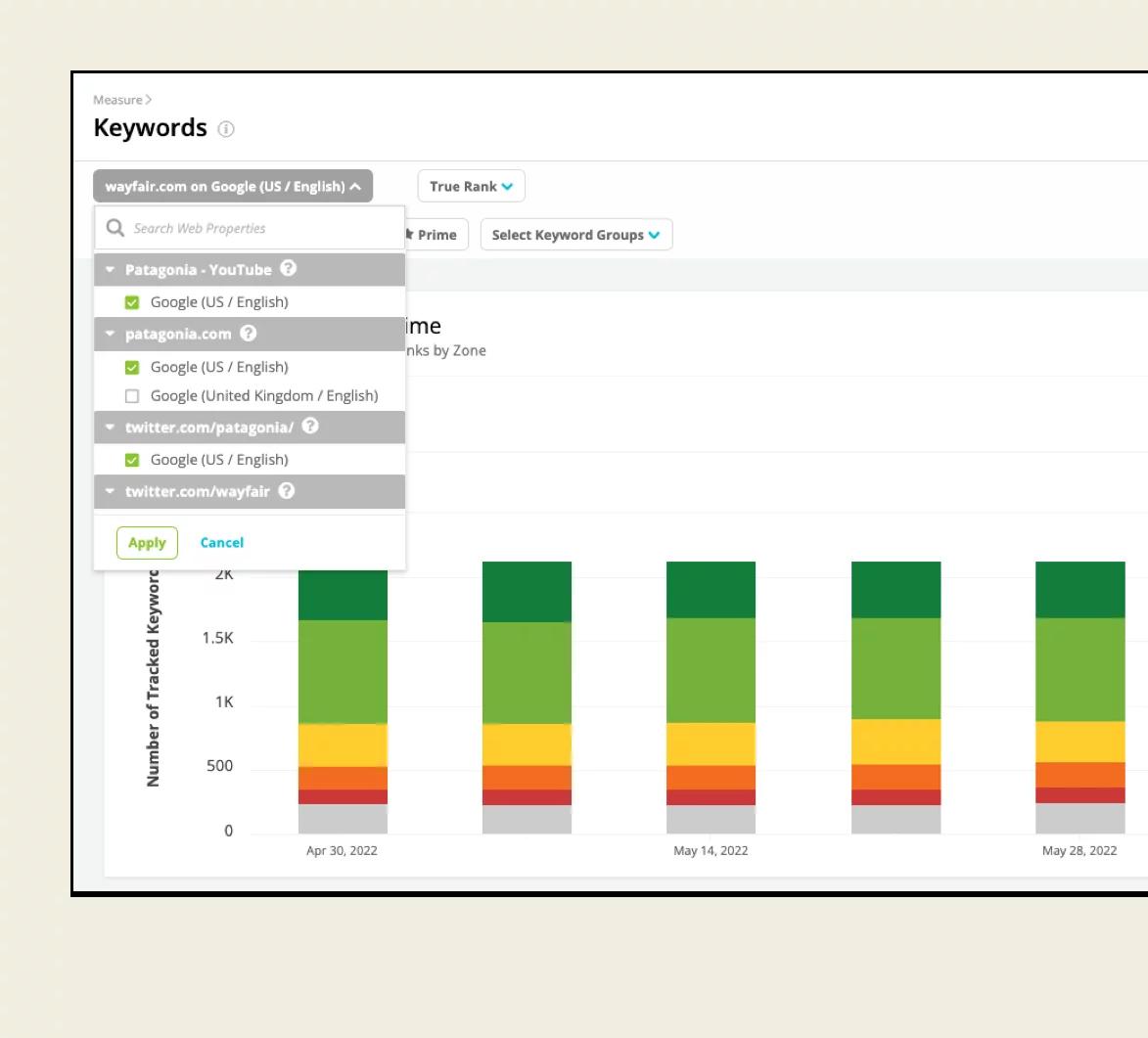Screen dimensions: 1148x1038
Task: Click the Number of Tracked Keywords axis title
Action: pyautogui.click(x=153, y=679)
